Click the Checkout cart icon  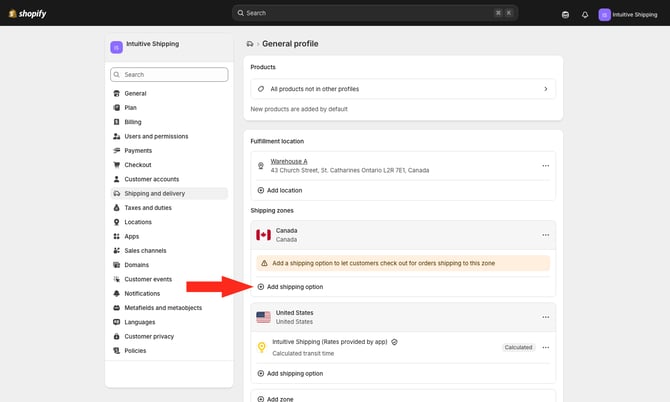tap(117, 165)
